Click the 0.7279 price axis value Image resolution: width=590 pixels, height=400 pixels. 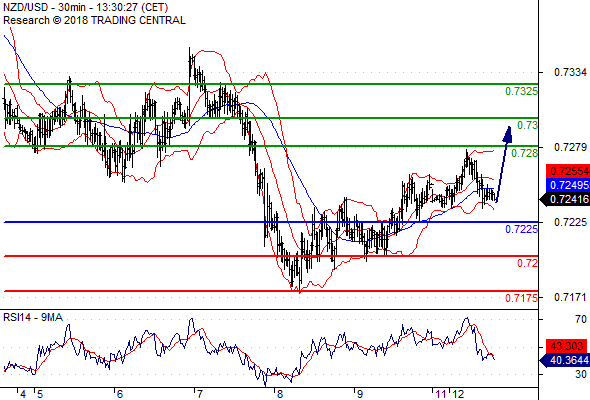coord(570,147)
